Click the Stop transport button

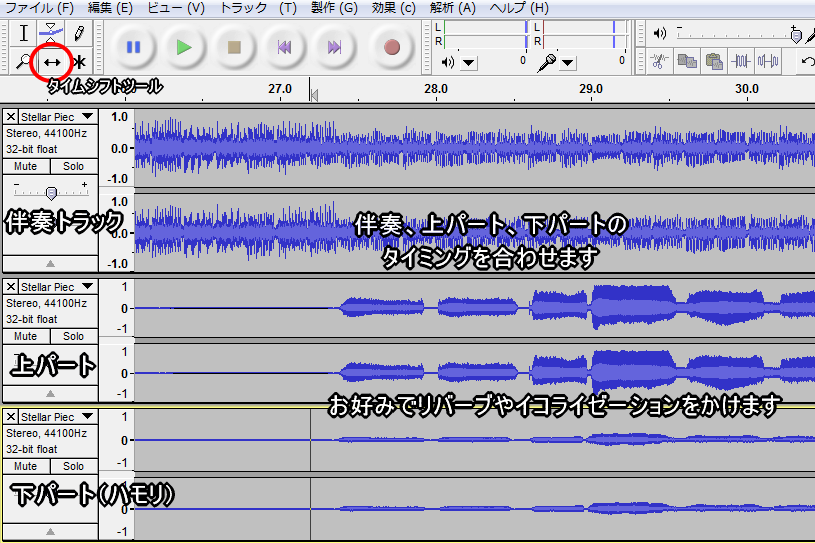click(x=234, y=48)
